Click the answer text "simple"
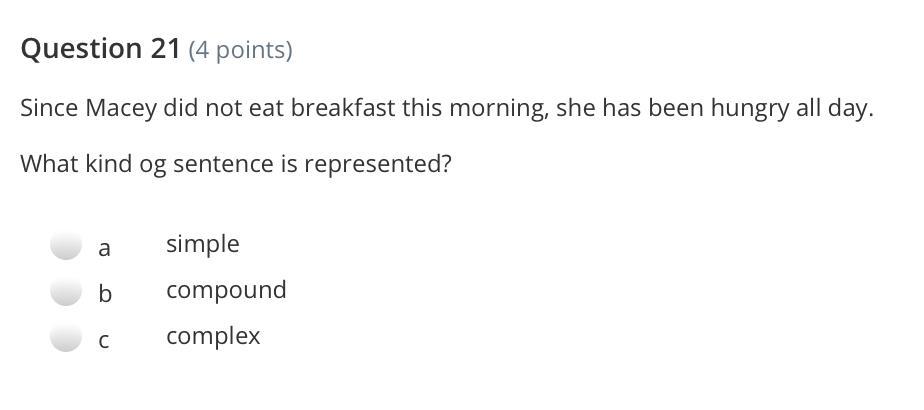 pos(203,244)
